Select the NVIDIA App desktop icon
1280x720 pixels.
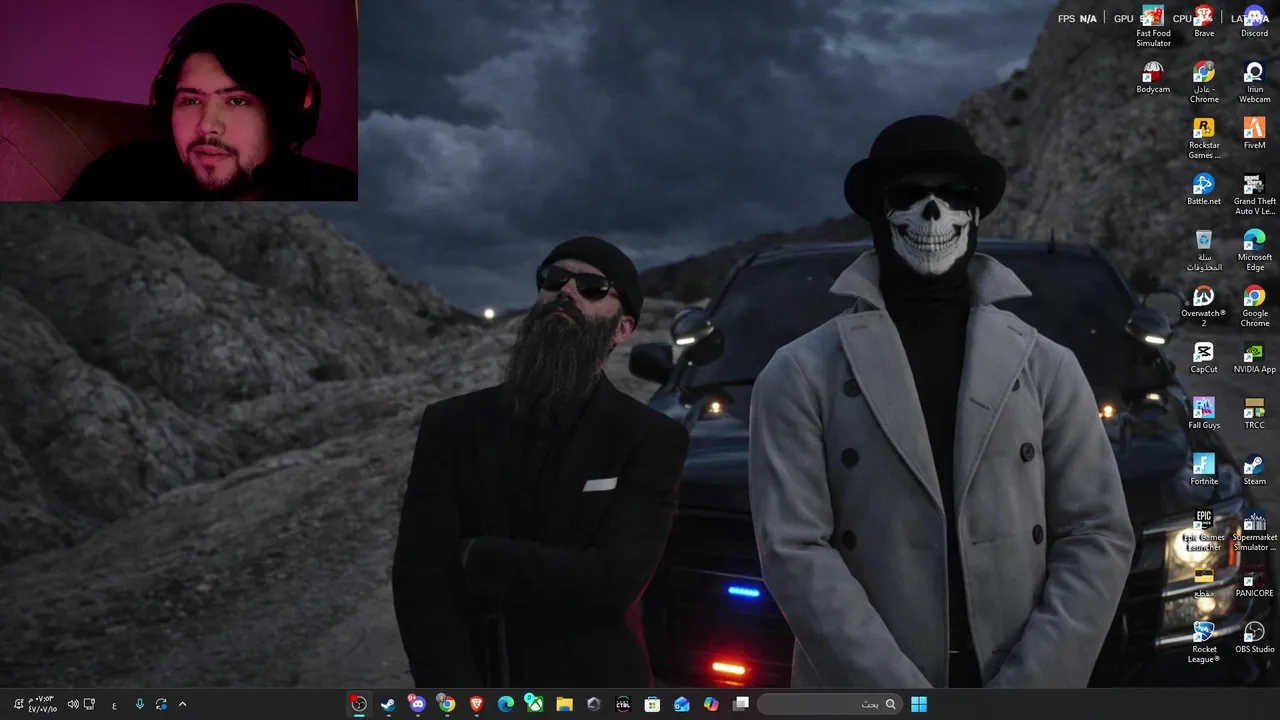coord(1254,358)
